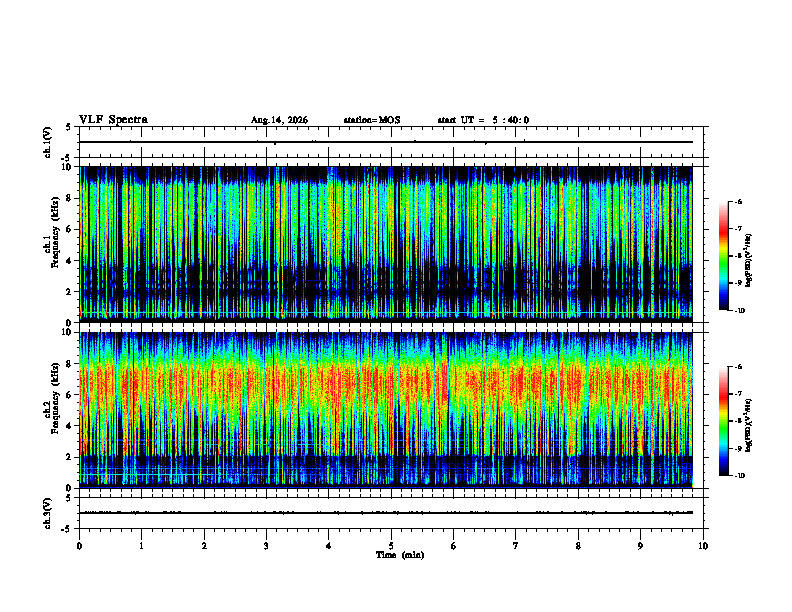Click the "-9" label on ch.2 color scale
Viewport: 792px width, 612px height.
(738, 448)
